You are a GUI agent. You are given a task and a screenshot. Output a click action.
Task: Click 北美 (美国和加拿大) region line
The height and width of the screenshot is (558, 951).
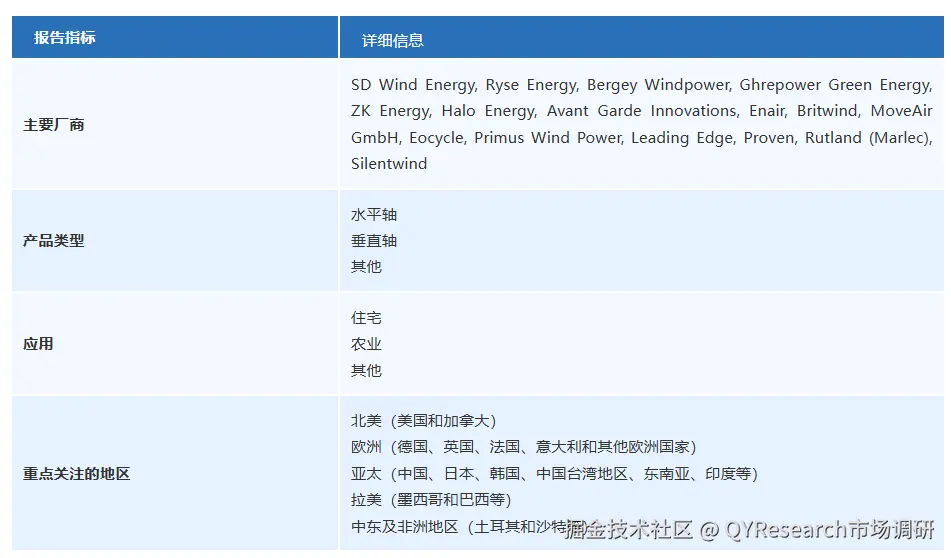[423, 421]
